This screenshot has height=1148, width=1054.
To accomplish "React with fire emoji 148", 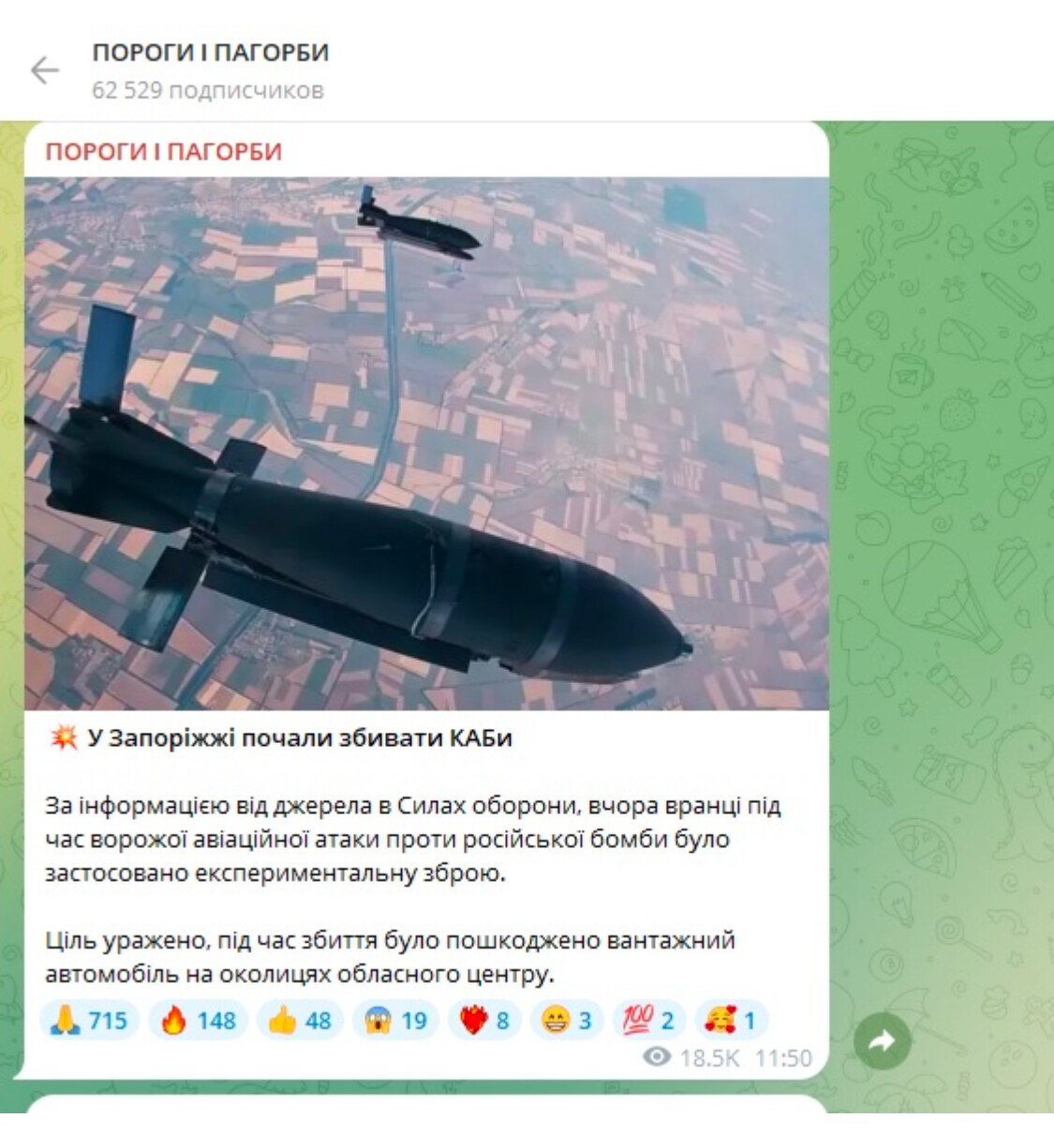I will [198, 1020].
